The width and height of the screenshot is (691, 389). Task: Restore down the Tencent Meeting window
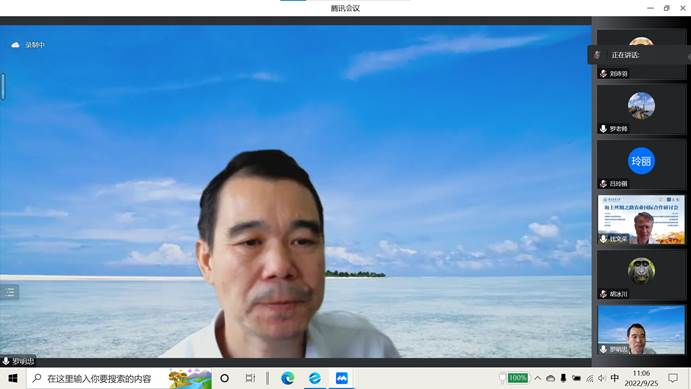pyautogui.click(x=667, y=8)
